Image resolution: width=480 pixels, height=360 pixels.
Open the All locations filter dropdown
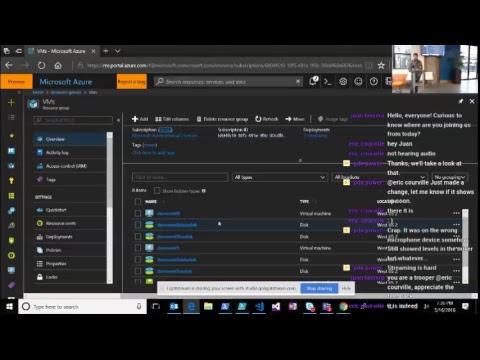pyautogui.click(x=379, y=177)
